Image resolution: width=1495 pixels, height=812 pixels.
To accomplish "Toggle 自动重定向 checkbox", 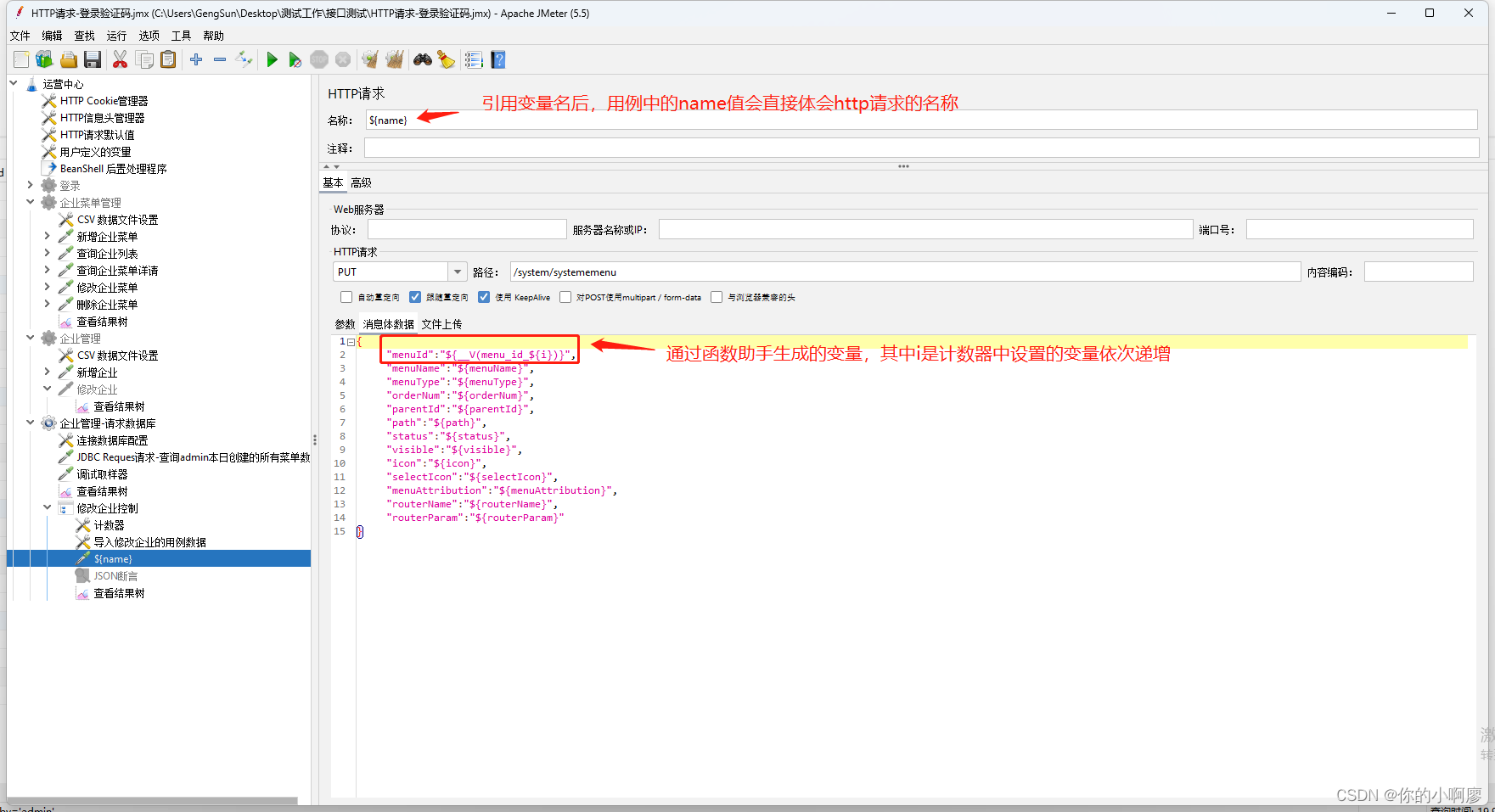I will click(346, 297).
